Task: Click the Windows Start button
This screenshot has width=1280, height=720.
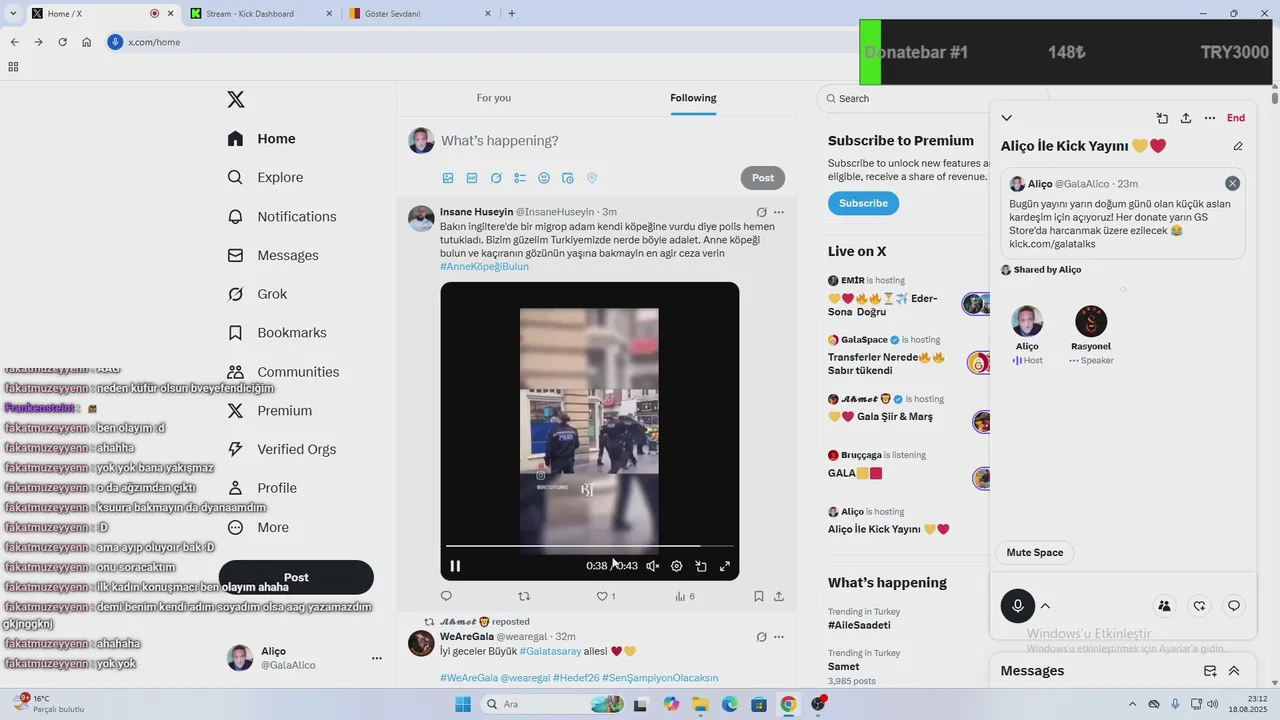Action: (463, 704)
